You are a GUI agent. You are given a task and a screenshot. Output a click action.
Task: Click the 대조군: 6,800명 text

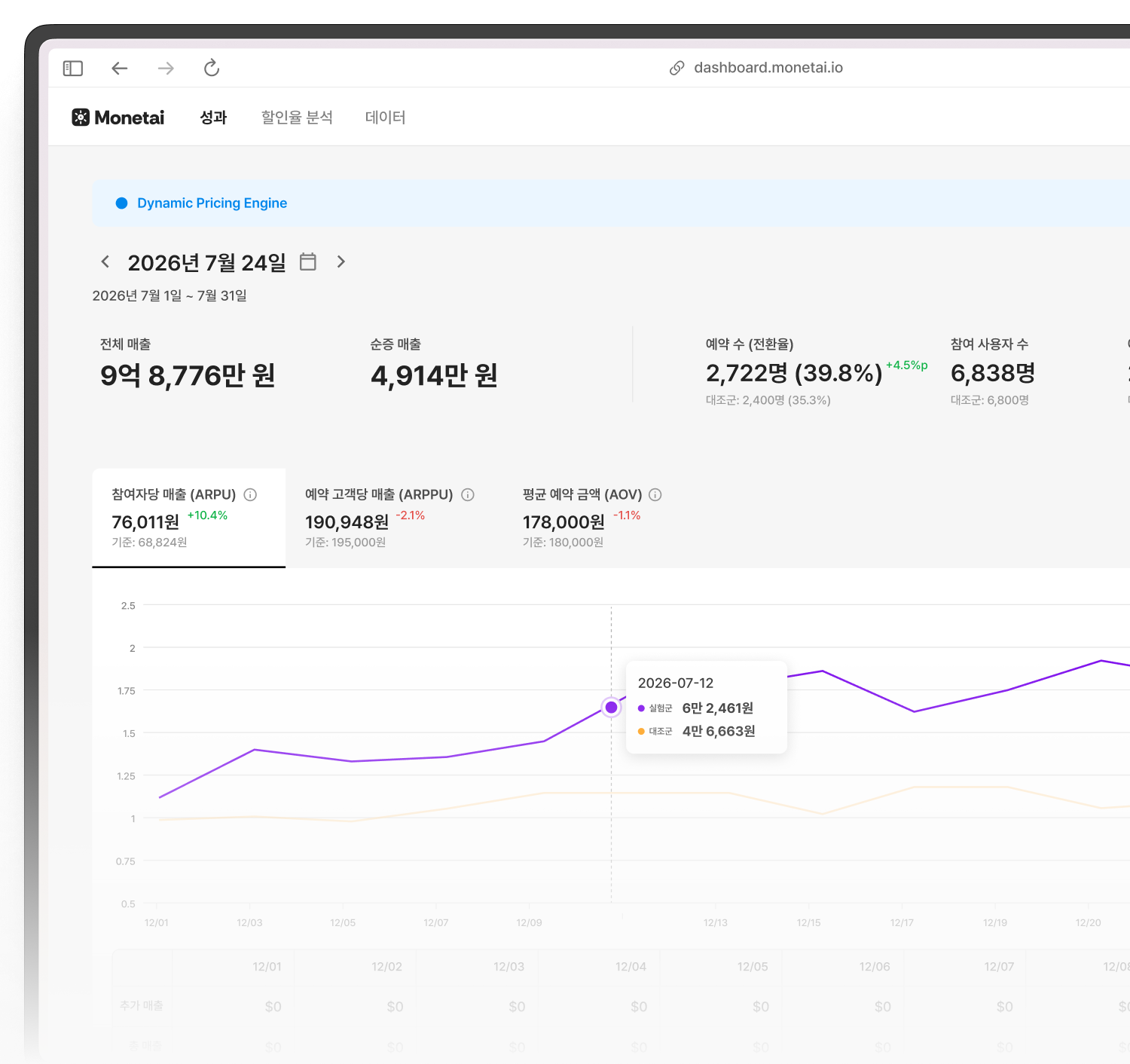click(x=990, y=400)
